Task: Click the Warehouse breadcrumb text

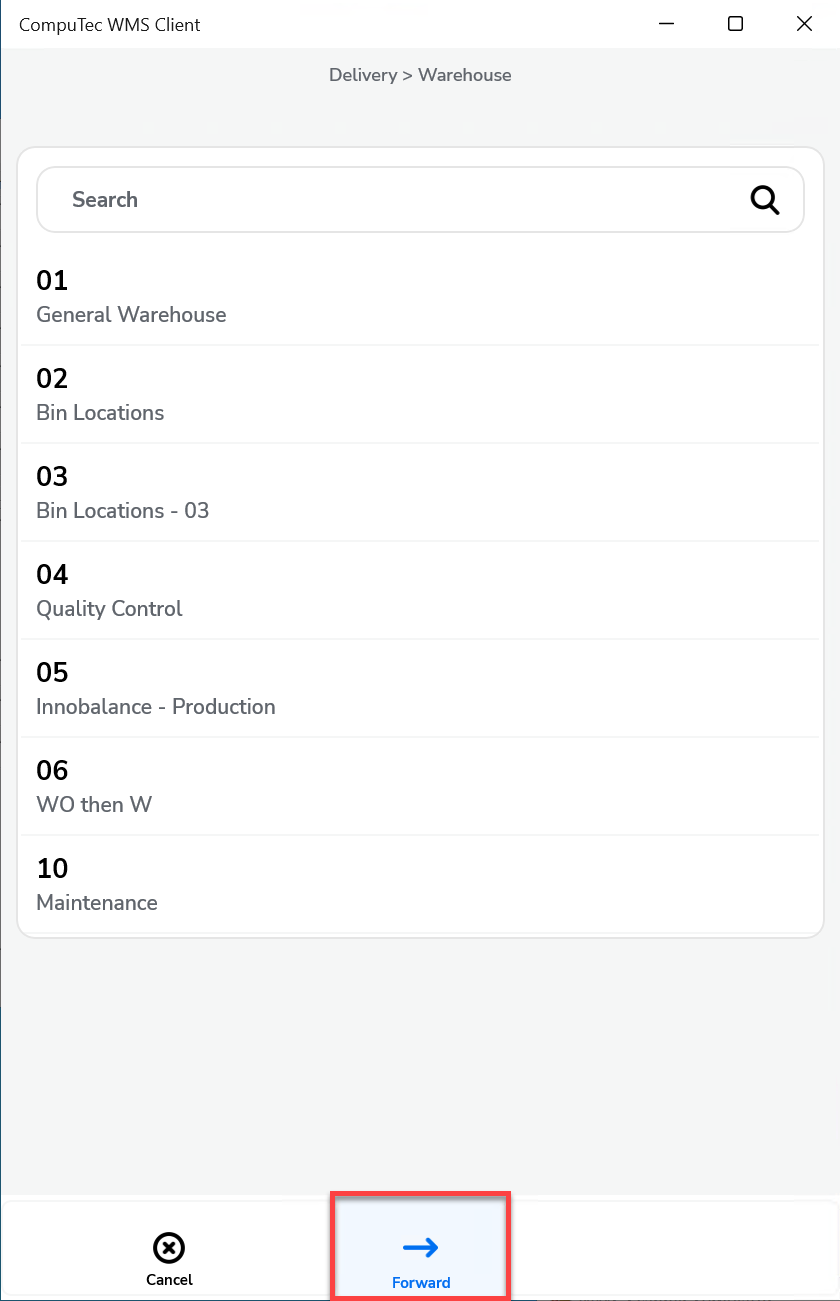Action: pos(465,75)
